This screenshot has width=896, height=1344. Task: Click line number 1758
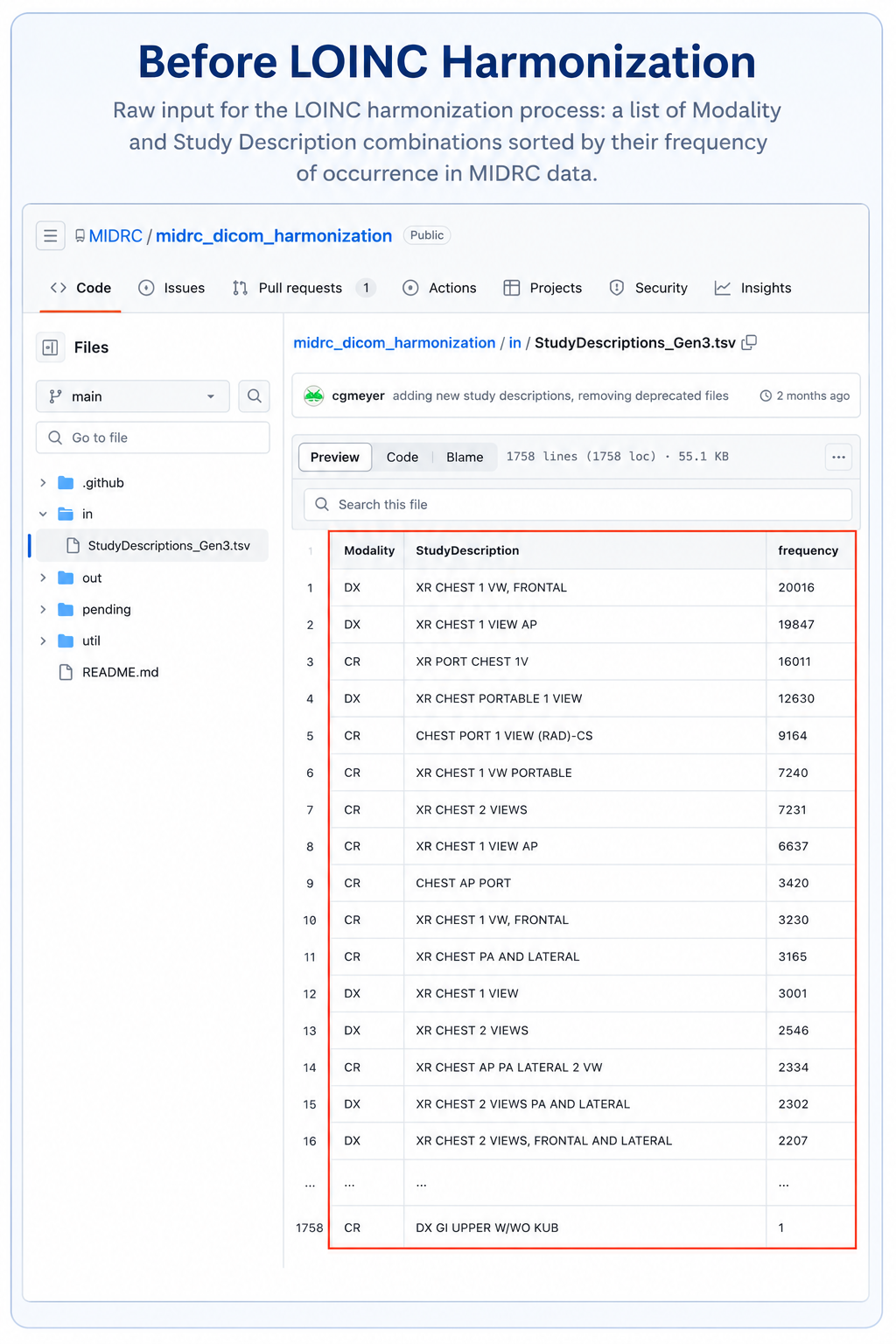click(310, 1228)
